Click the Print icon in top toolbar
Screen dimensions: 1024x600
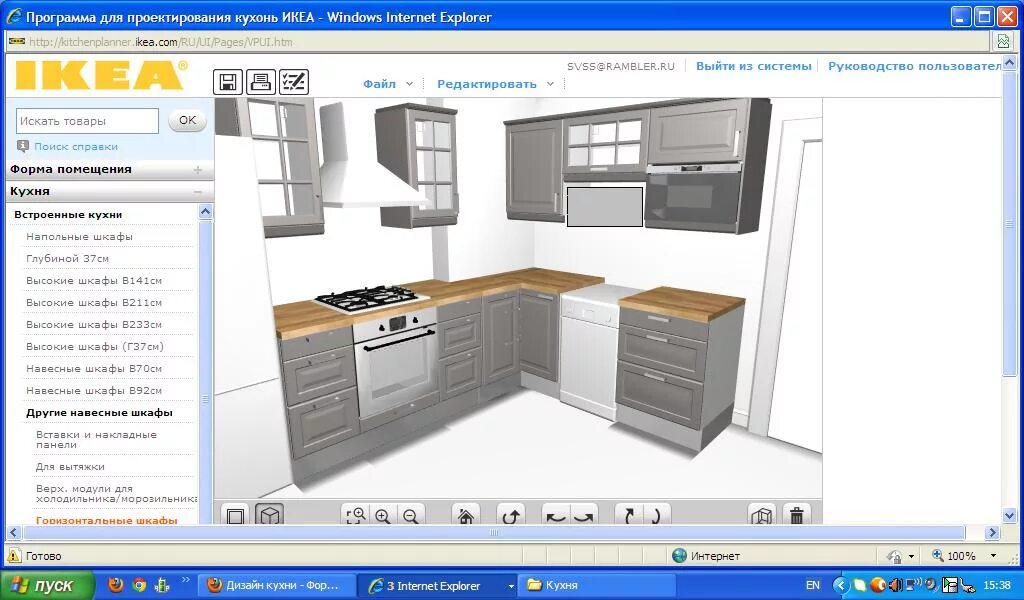261,82
